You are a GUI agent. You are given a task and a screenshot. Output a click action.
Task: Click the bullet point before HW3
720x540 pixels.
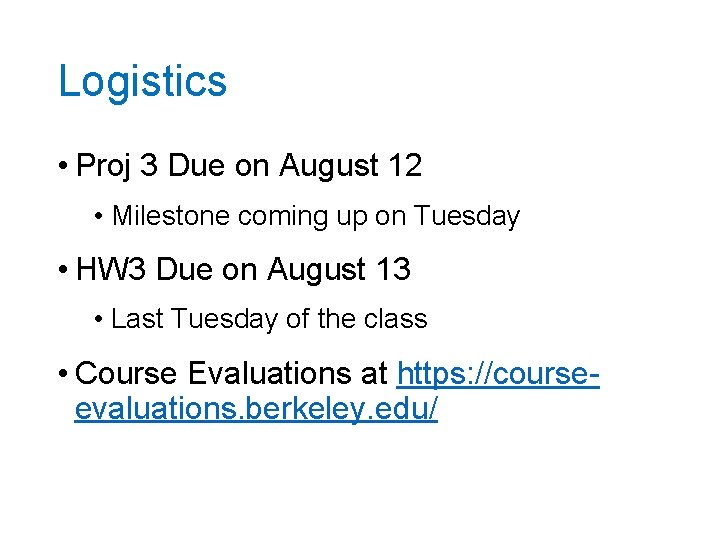click(63, 270)
